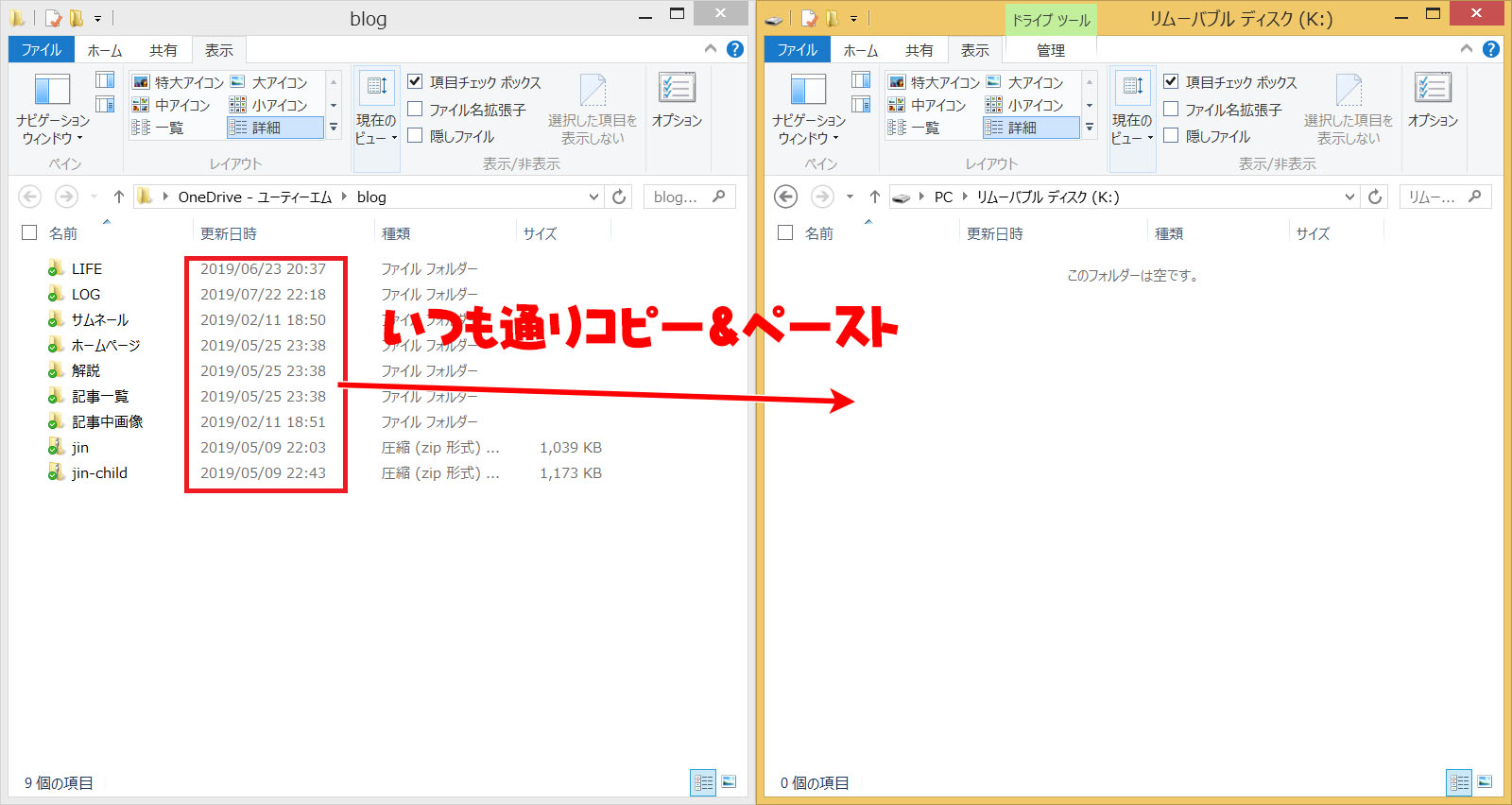The image size is (1512, 805).
Task: Select extra large icons in K: drive window
Action: [x=934, y=82]
